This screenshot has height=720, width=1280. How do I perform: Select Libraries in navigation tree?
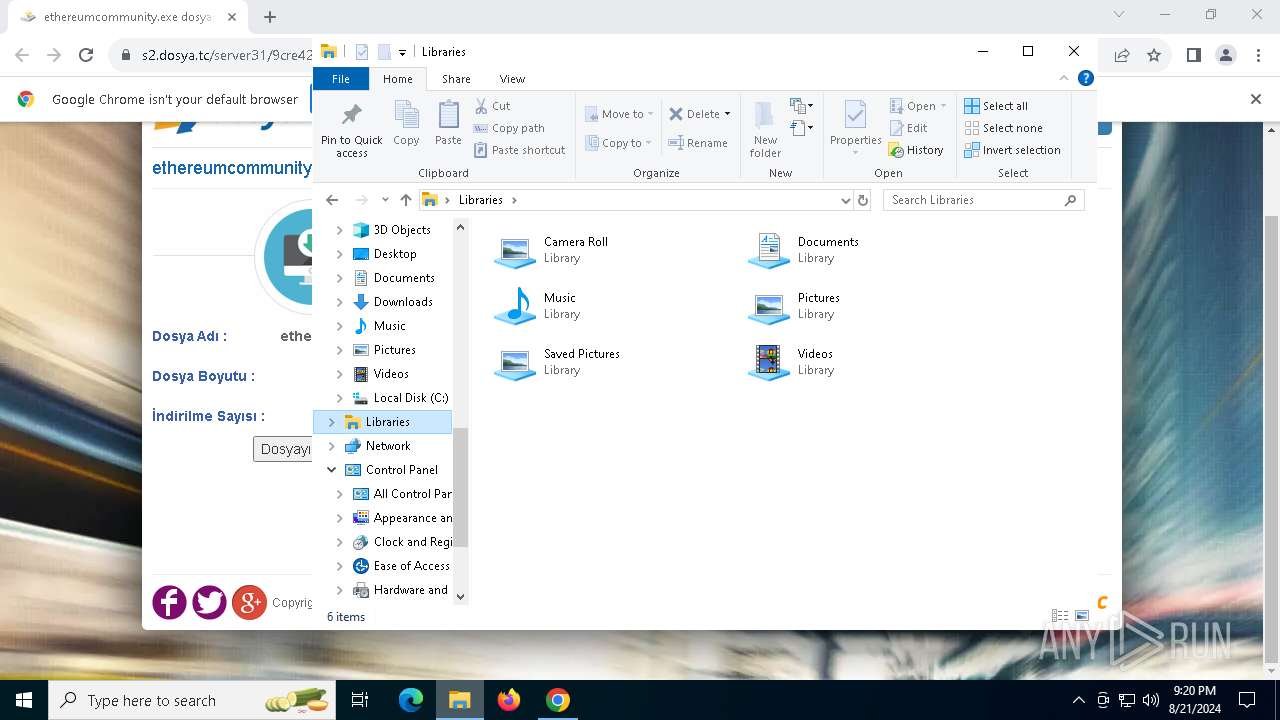coord(383,422)
